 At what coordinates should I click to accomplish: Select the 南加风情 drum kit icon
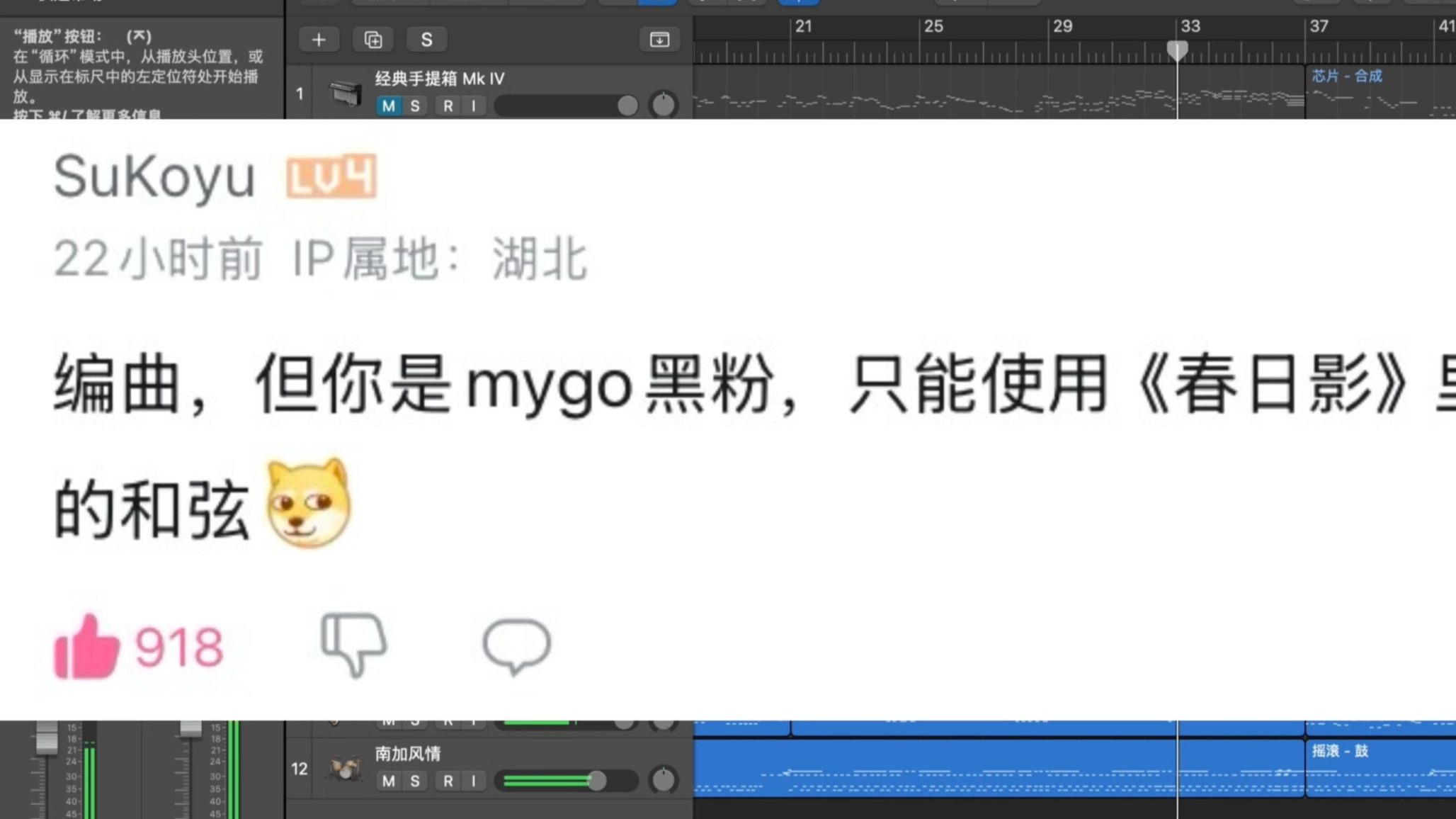click(x=345, y=768)
